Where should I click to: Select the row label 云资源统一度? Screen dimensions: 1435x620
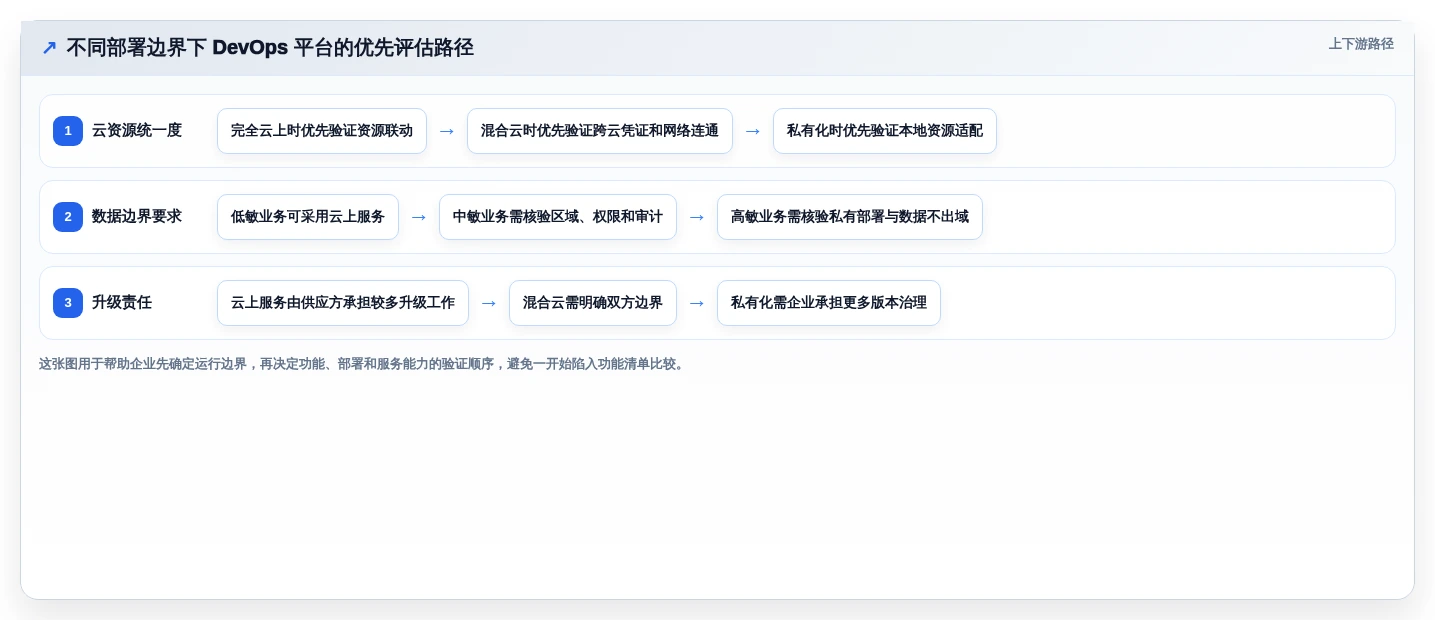click(x=137, y=130)
